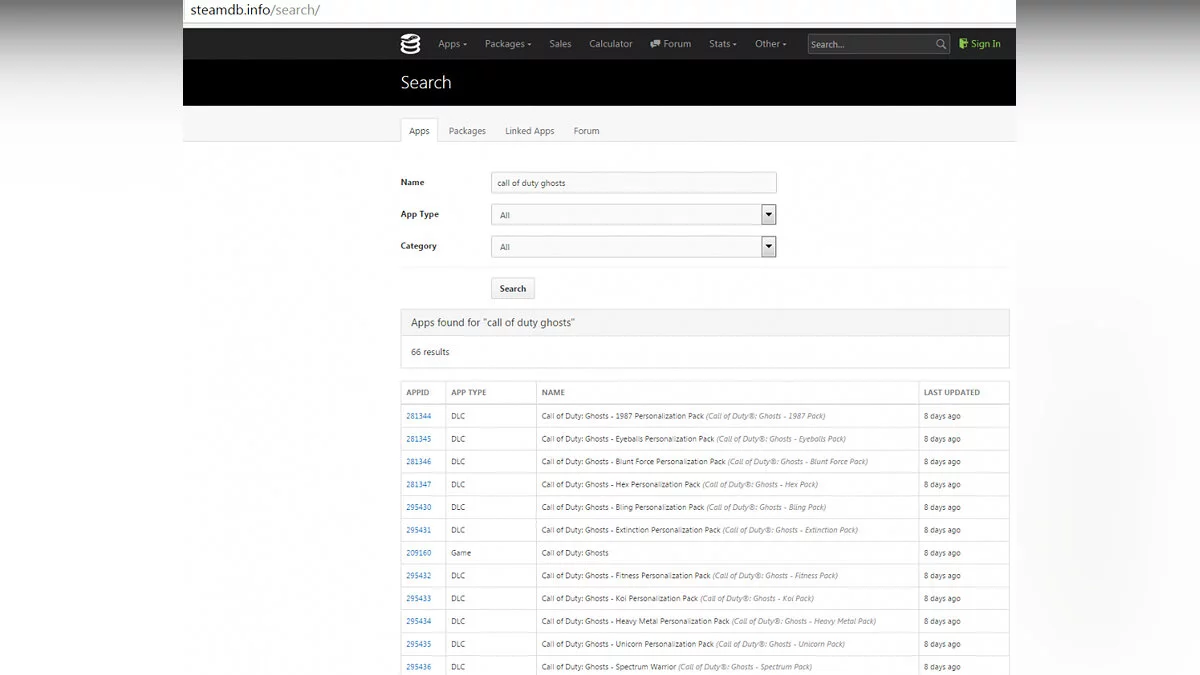The image size is (1200, 675).
Task: Select the Forum search tab
Action: [586, 131]
